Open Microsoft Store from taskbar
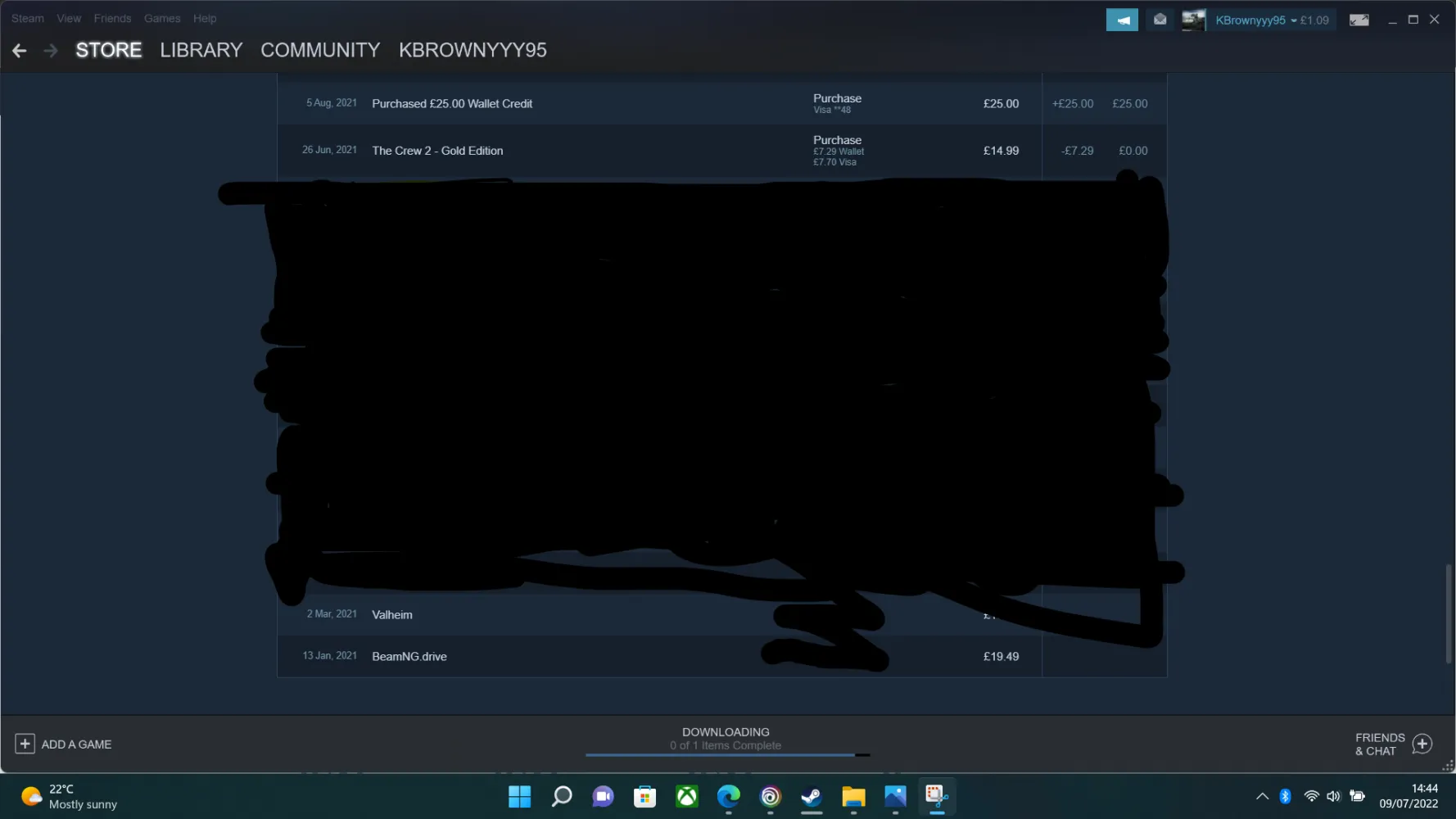 point(645,797)
